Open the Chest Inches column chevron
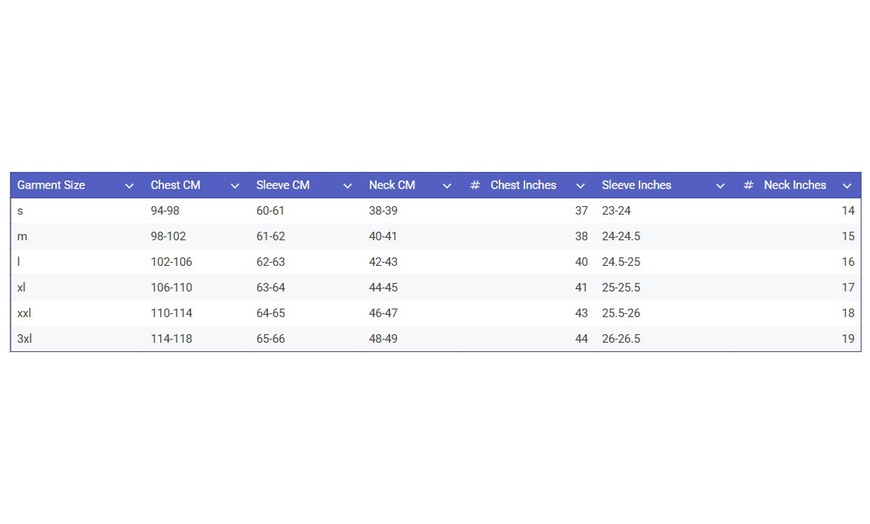The width and height of the screenshot is (870, 524). point(580,186)
